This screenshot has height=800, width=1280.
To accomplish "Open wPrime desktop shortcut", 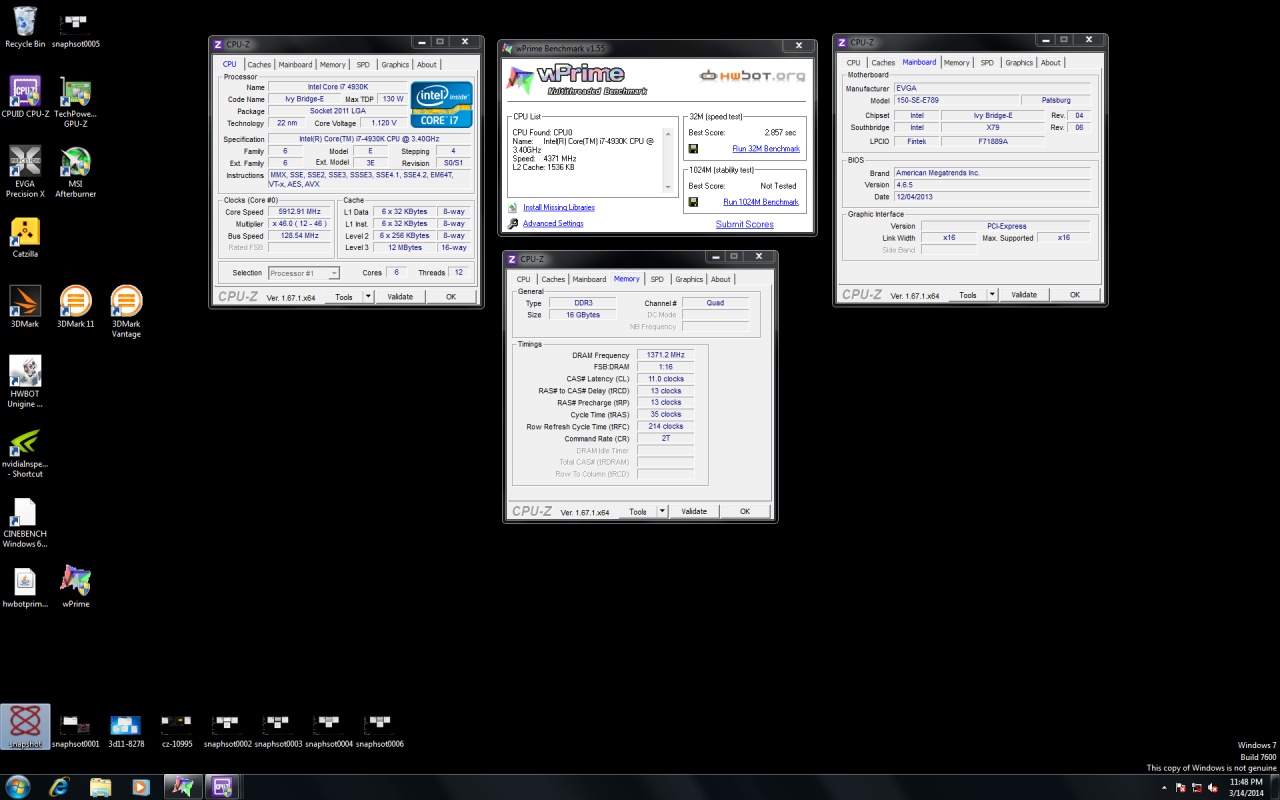I will [75, 581].
